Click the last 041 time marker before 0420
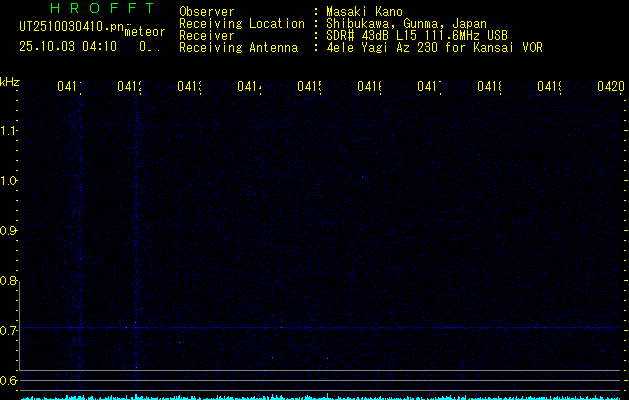 click(550, 87)
